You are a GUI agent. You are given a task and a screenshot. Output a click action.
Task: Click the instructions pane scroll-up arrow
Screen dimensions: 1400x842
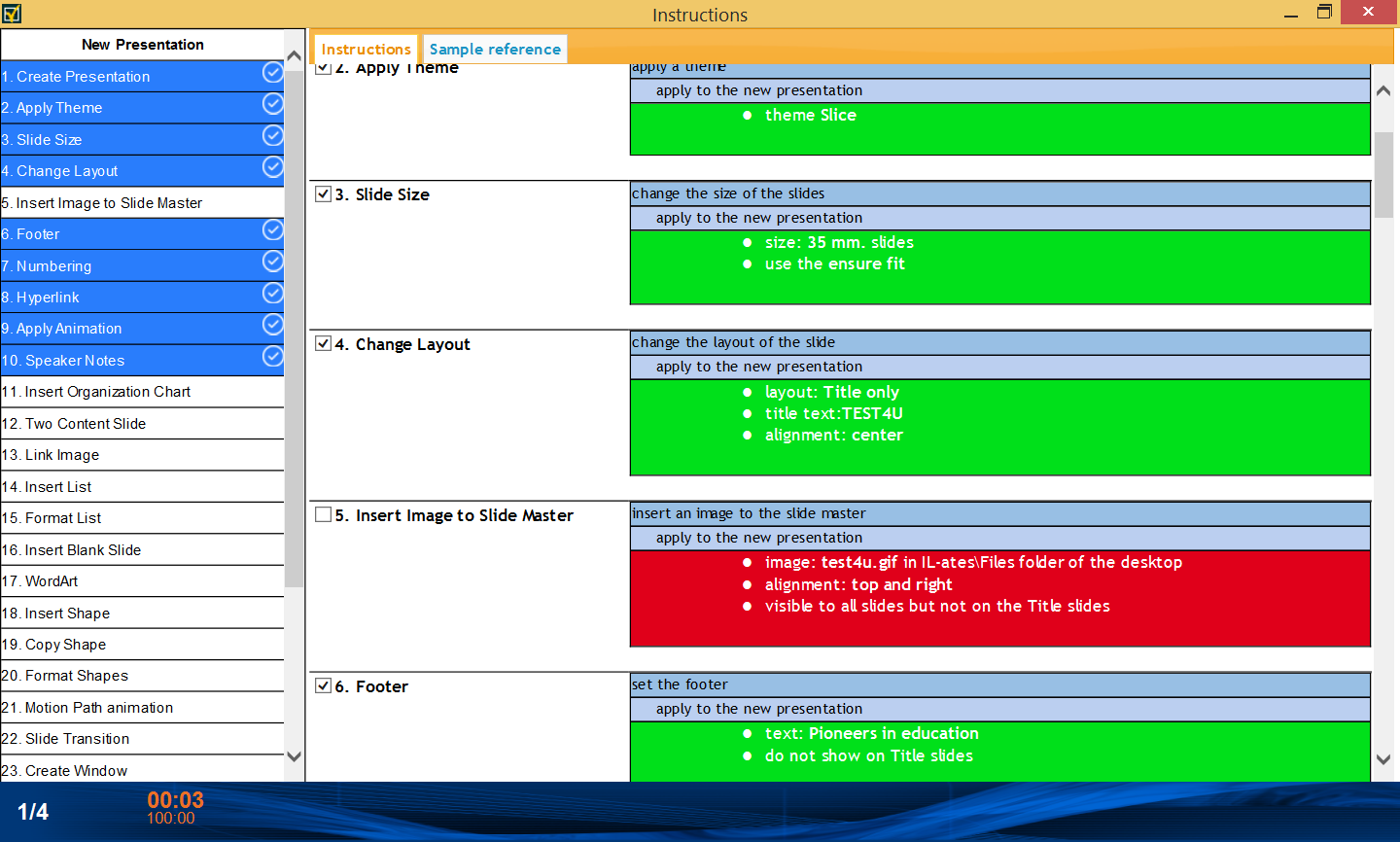[1383, 90]
